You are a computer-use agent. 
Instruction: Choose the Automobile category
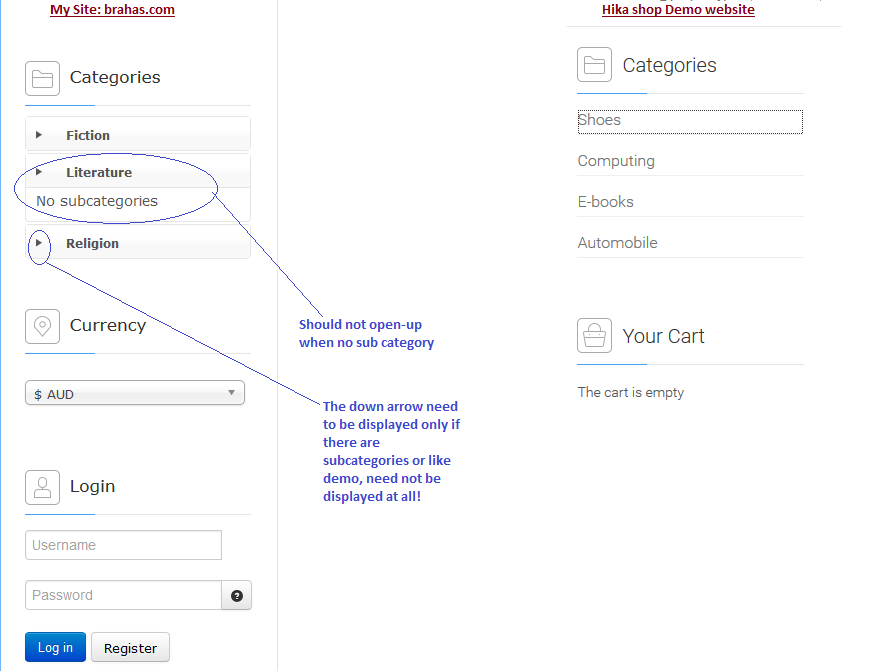click(618, 243)
